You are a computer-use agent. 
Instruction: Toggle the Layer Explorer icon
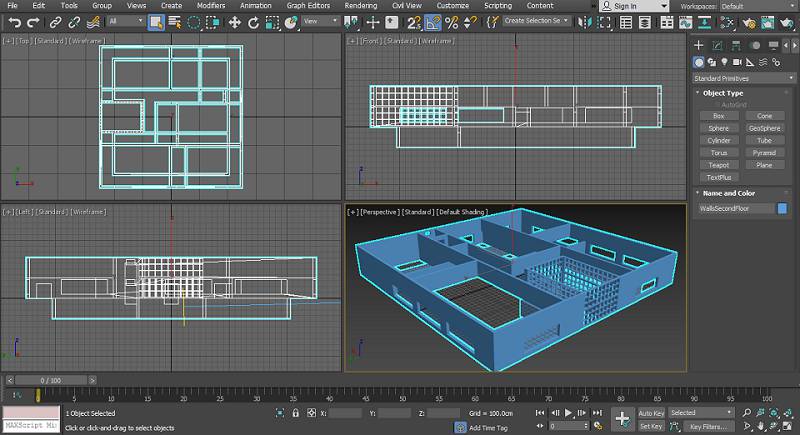pyautogui.click(x=645, y=22)
